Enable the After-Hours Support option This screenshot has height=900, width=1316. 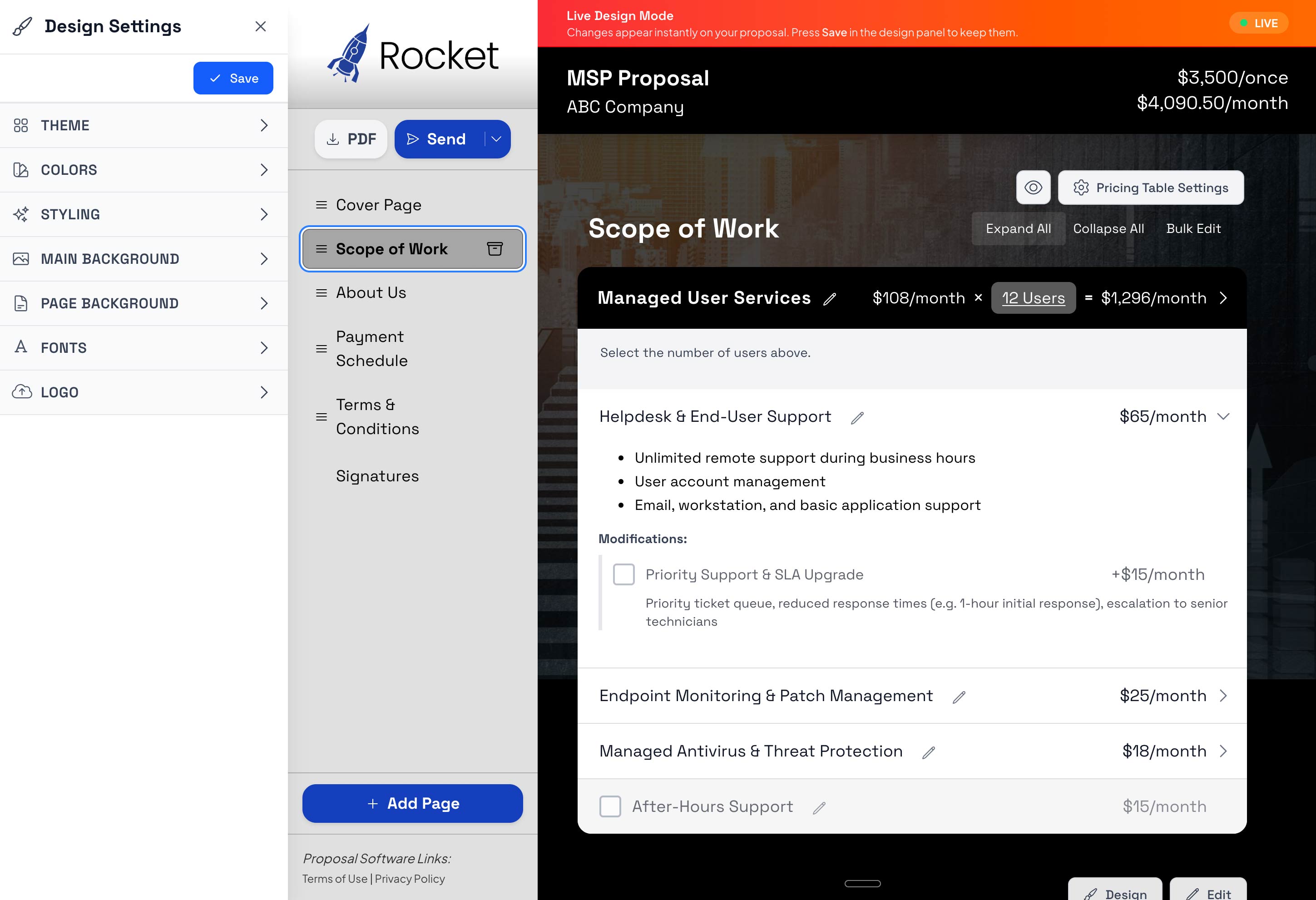tap(610, 806)
